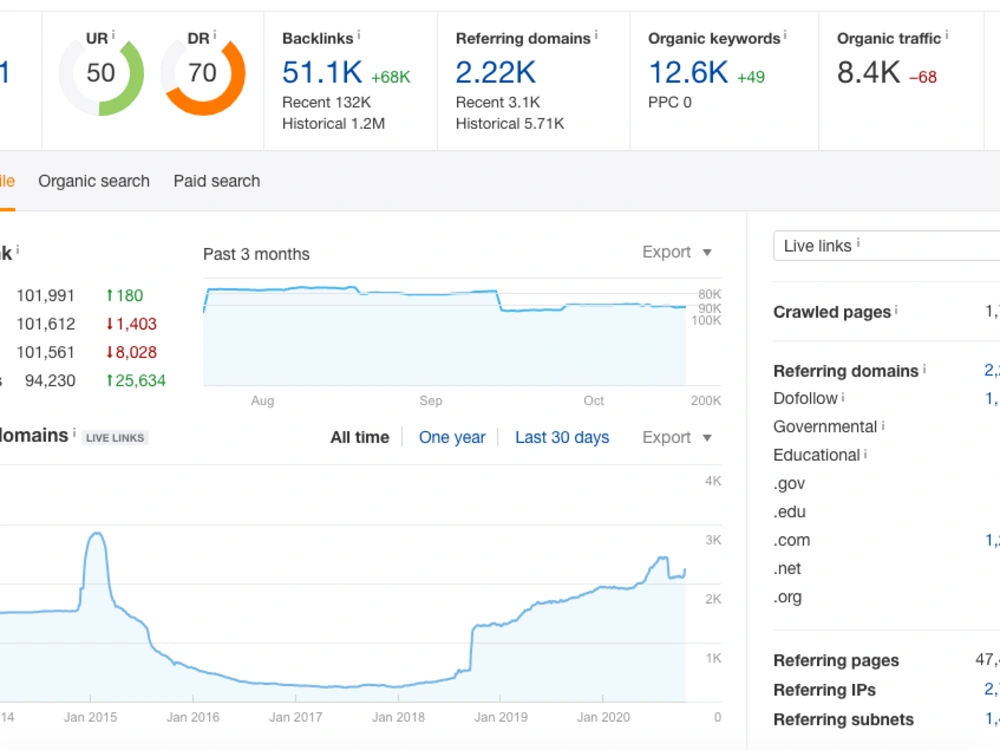Open Export menu for Past 3 months chart
The image size is (1000, 750).
coord(677,252)
